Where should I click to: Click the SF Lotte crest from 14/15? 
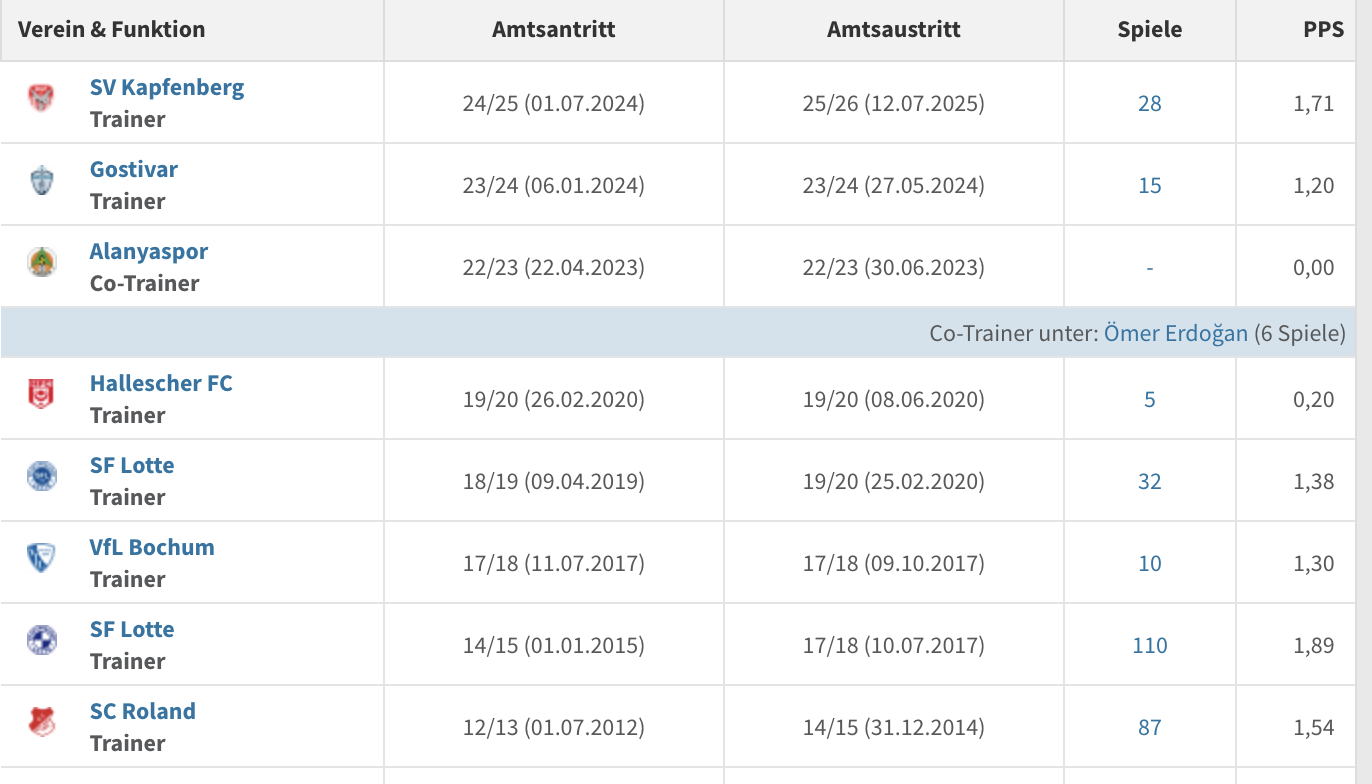pyautogui.click(x=41, y=640)
